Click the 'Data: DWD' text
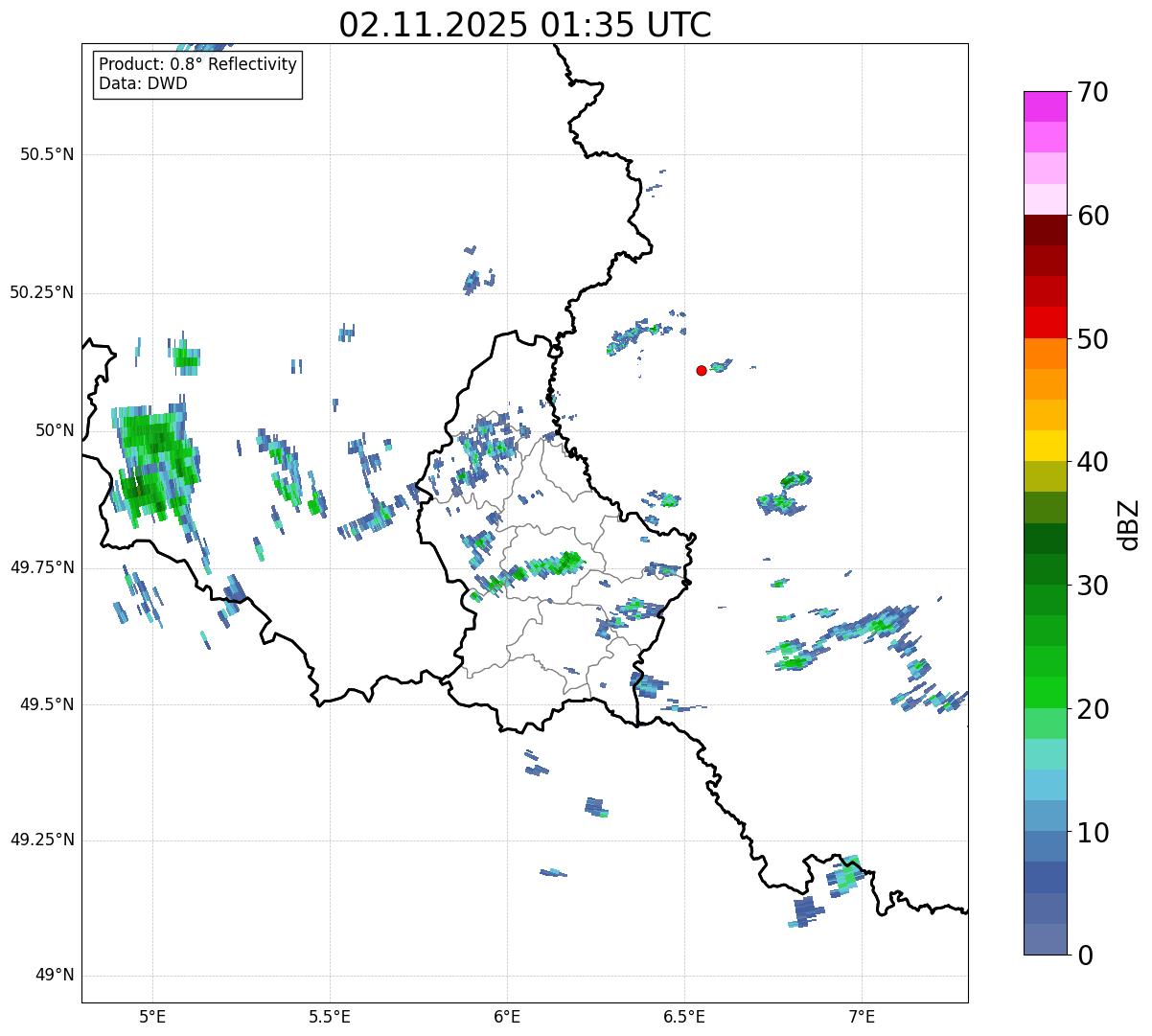The image size is (1152, 1036). coord(143,83)
